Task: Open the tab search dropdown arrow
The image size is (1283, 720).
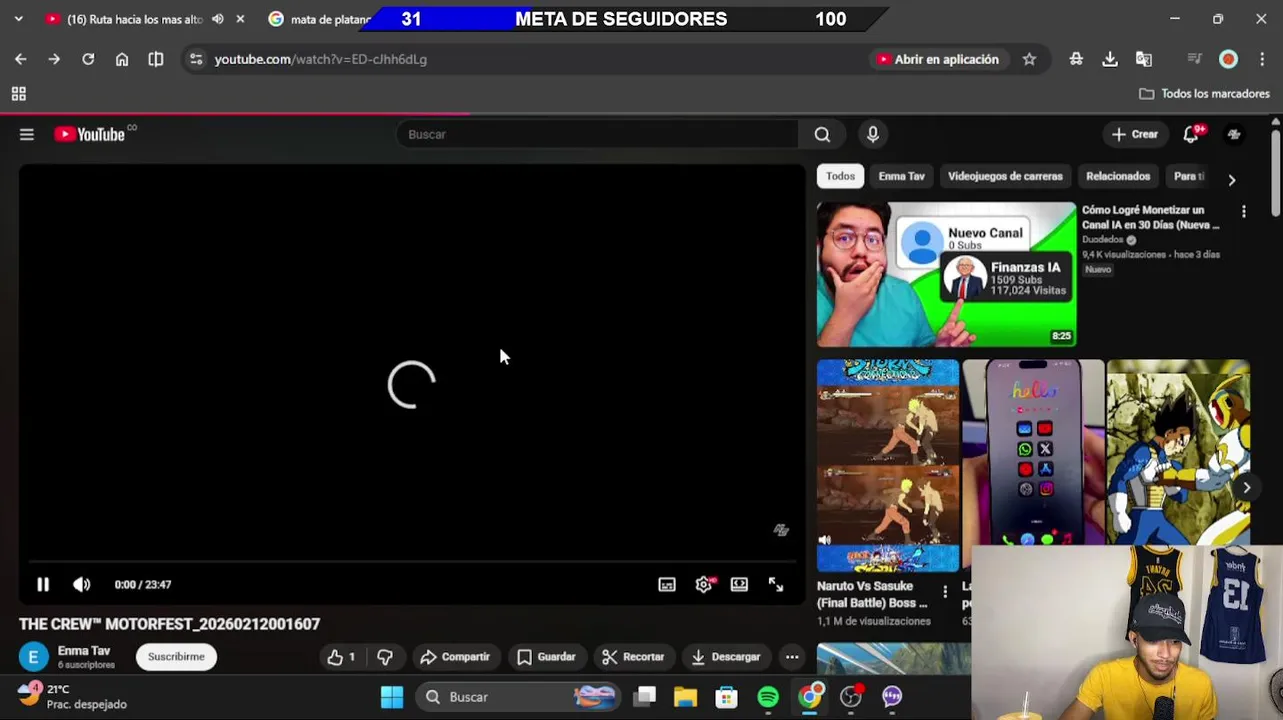Action: tap(18, 19)
